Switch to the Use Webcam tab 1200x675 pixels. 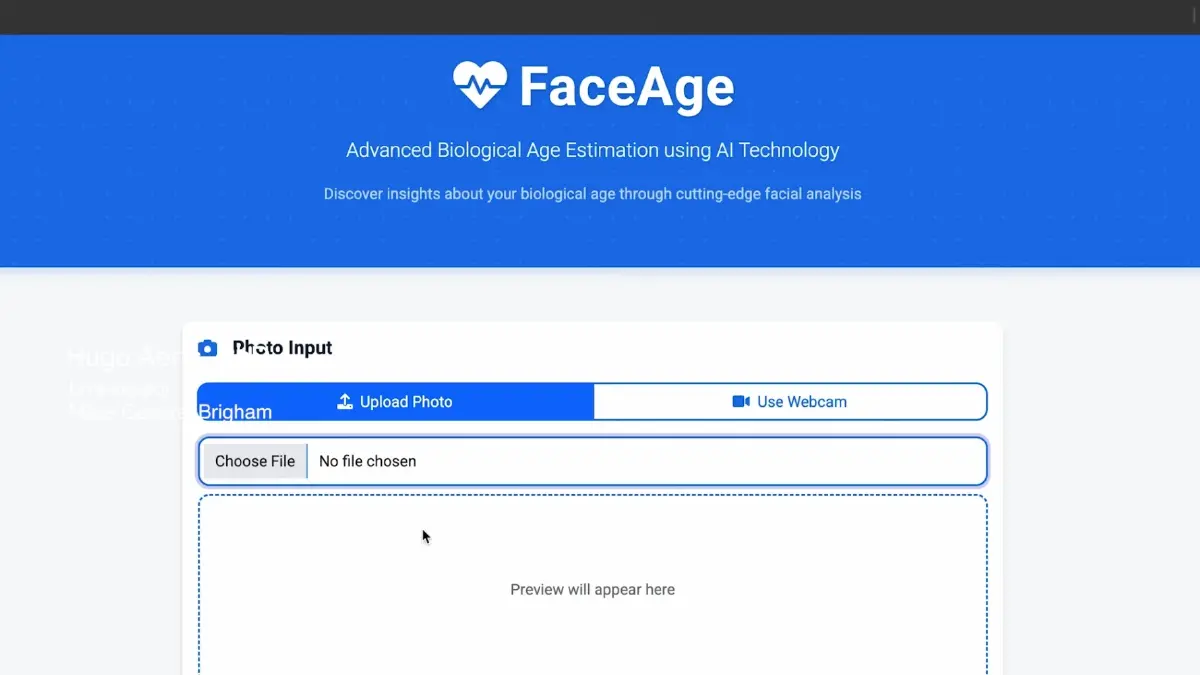click(x=790, y=401)
